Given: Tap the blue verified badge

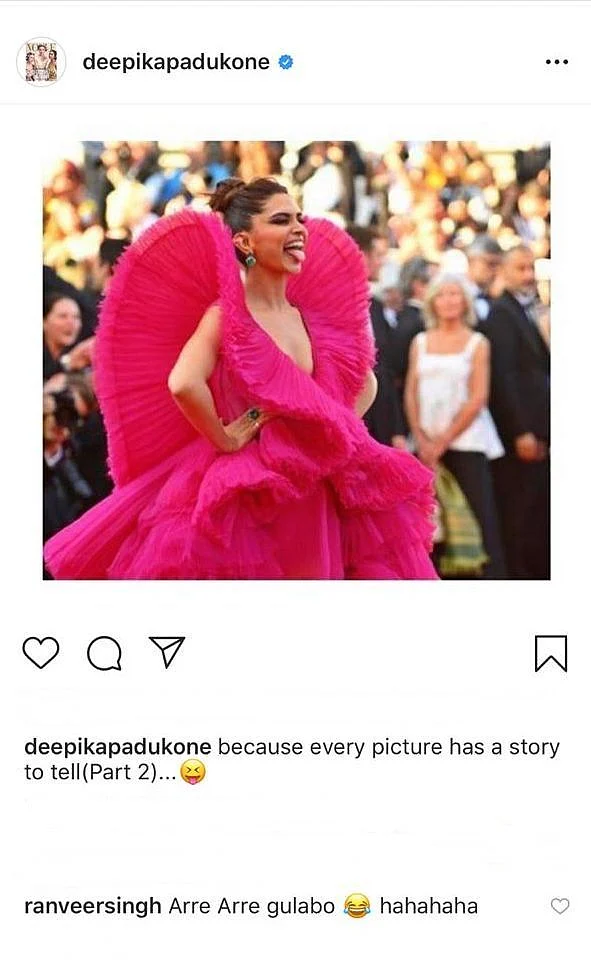Looking at the screenshot, I should 285,62.
